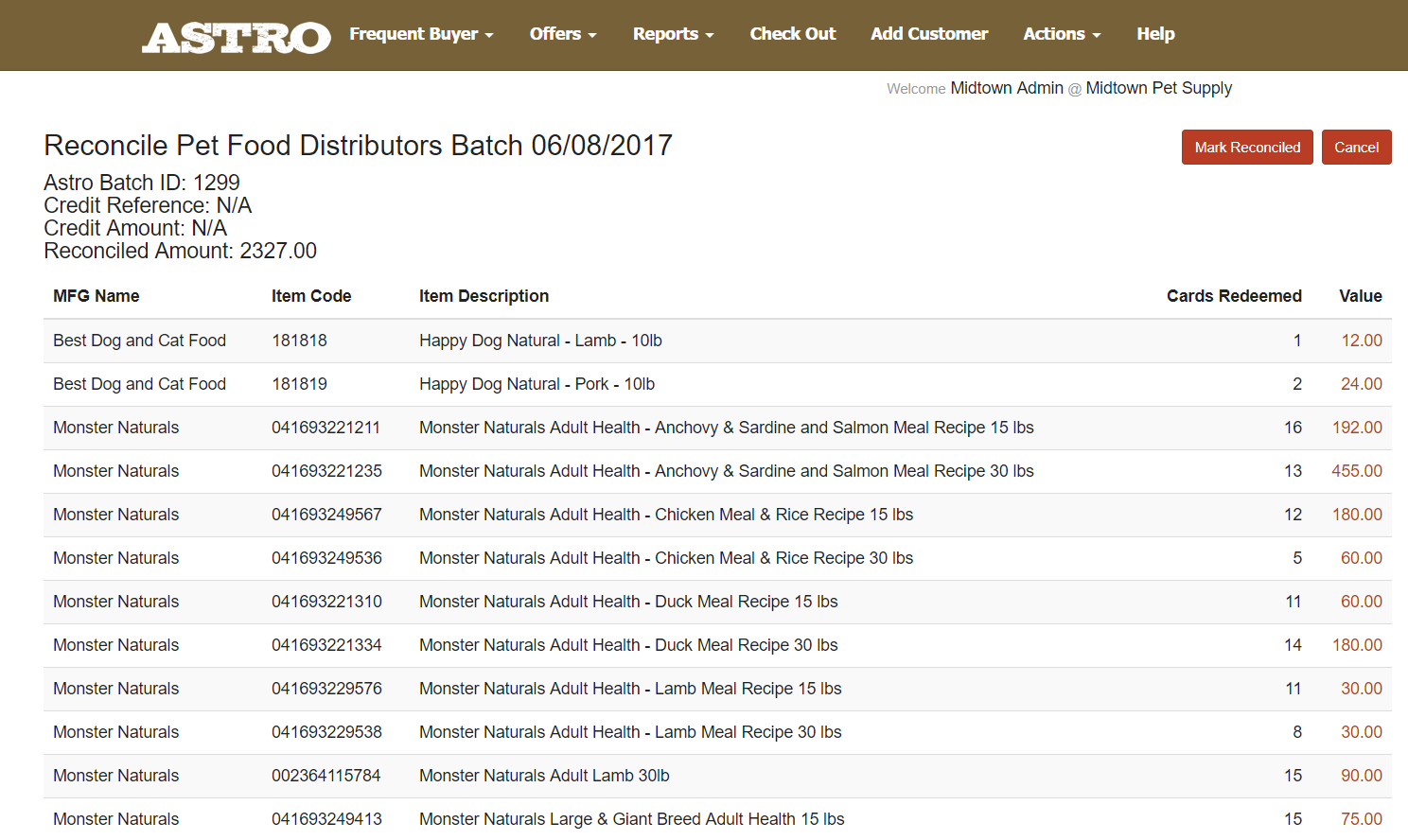Open the 24.00 value link
Screen dimensions: 1408x840
[x=1362, y=384]
